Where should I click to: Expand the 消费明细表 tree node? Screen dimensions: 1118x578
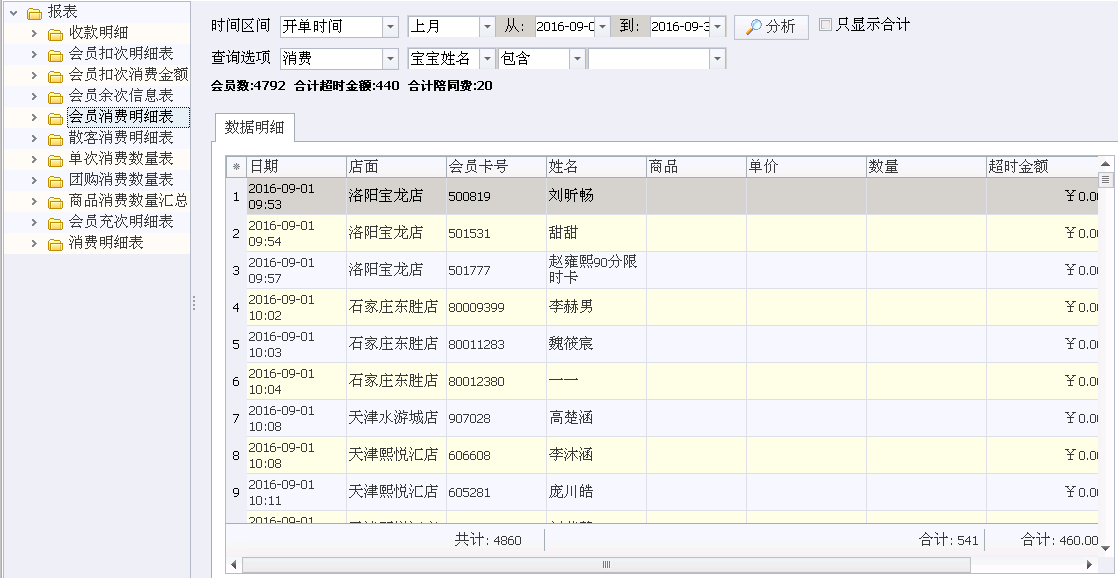coord(34,243)
